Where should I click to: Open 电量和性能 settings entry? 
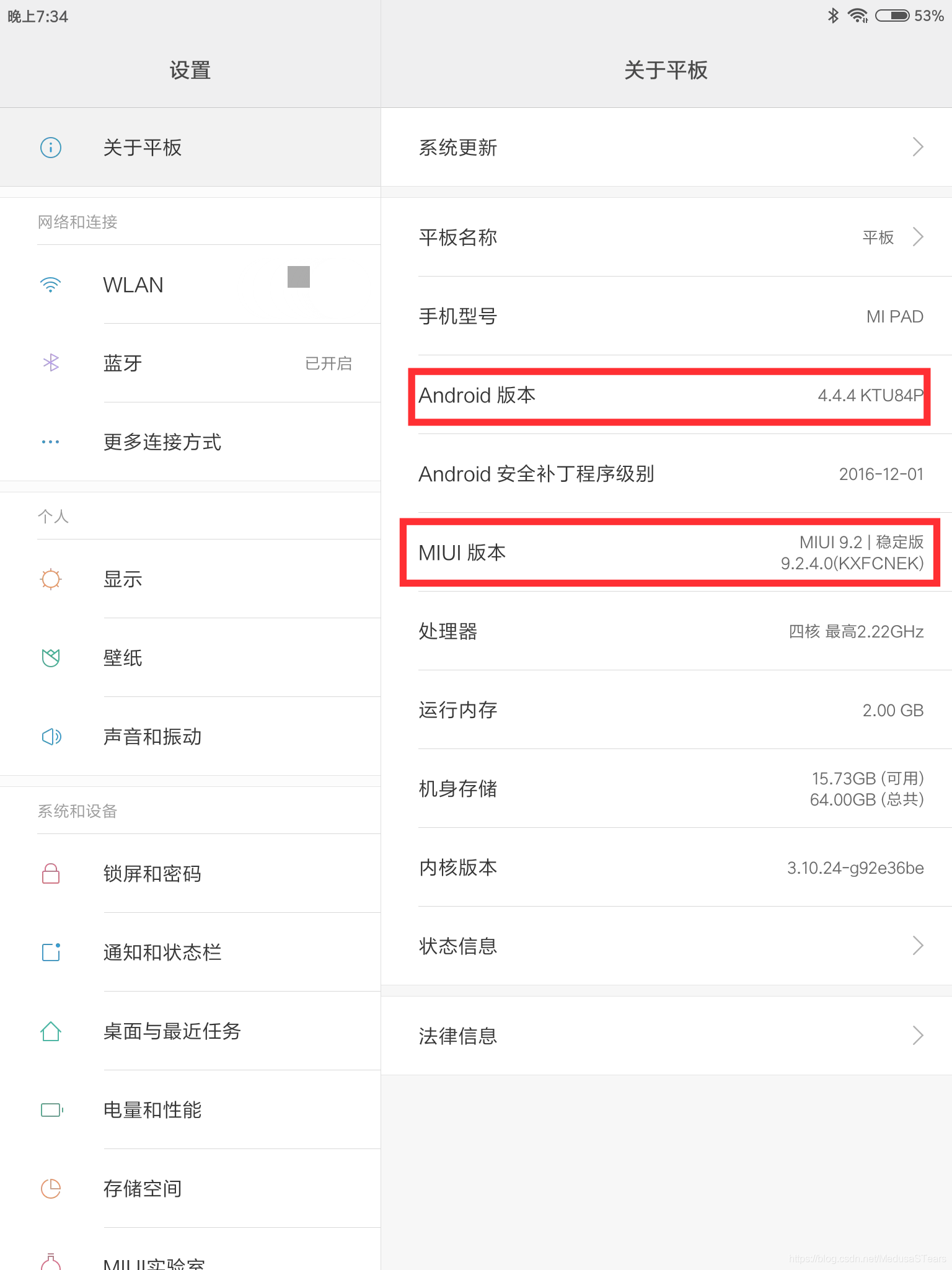coord(190,1109)
